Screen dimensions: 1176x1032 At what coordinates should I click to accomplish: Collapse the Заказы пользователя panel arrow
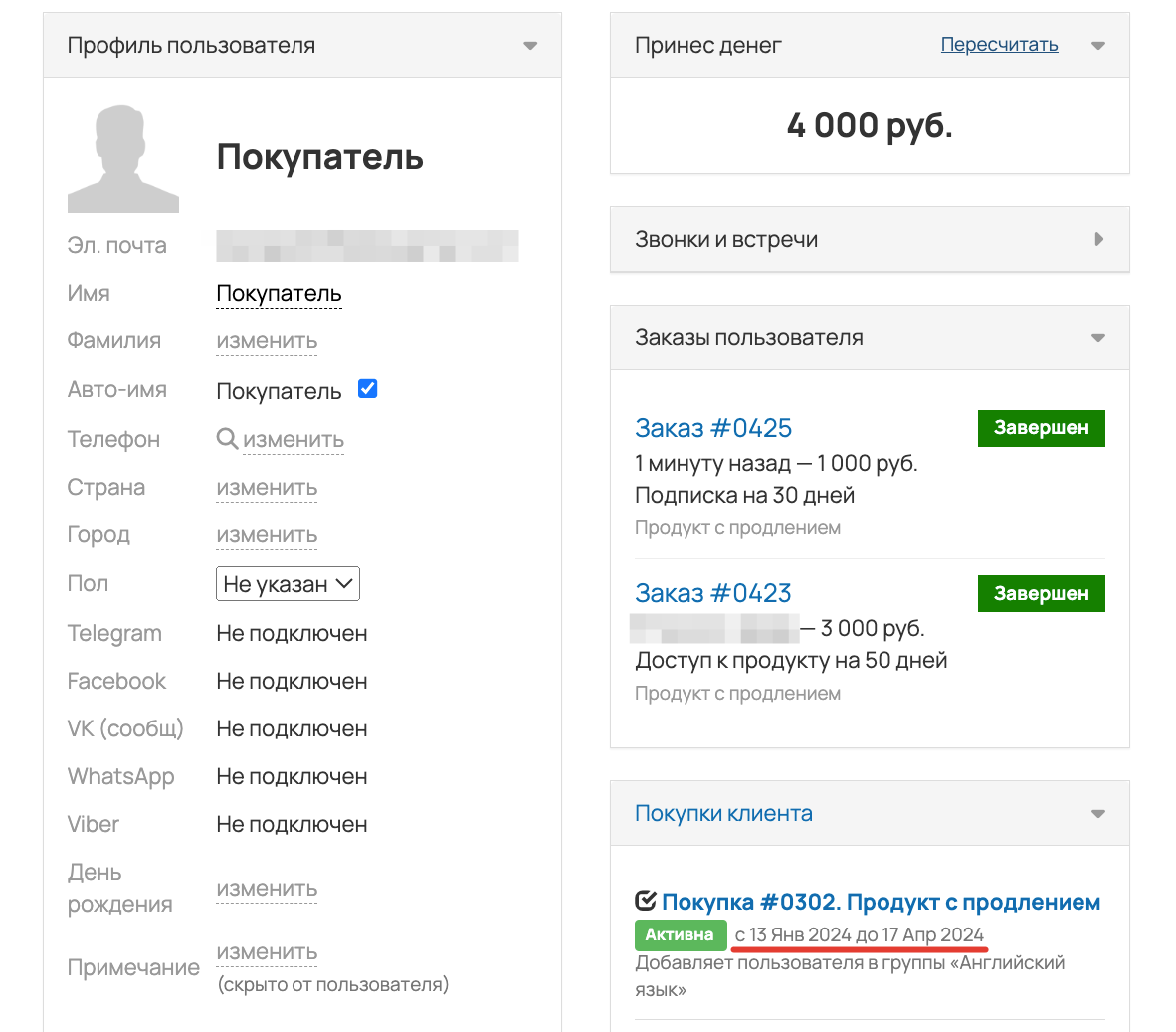[x=1098, y=338]
